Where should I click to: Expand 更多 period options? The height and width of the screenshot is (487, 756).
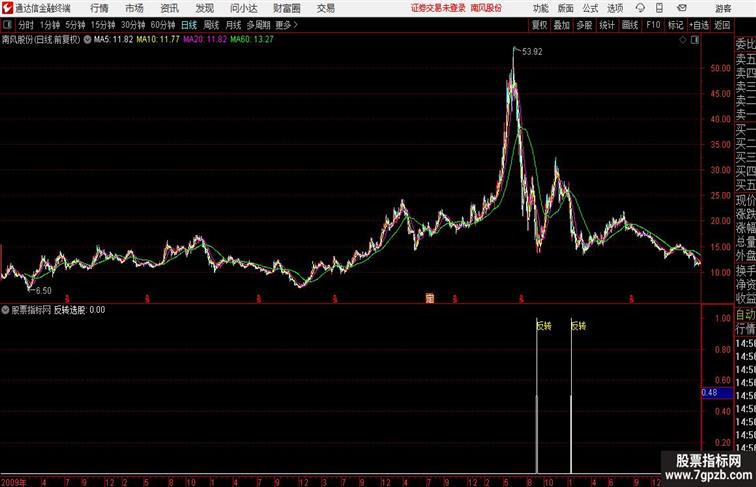click(286, 25)
